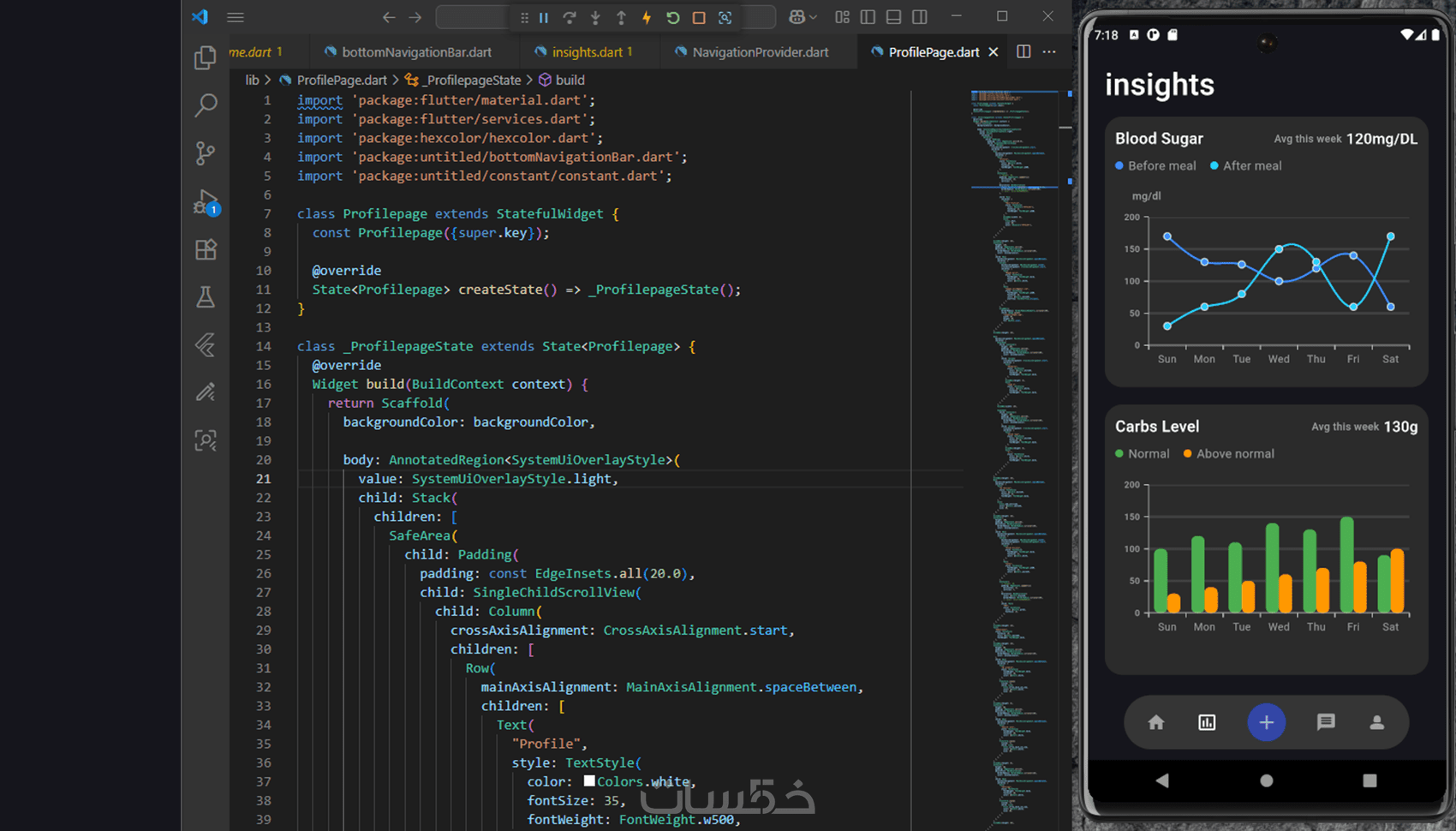Open the Source Control view
Screen dimensions: 1456x831
coord(205,153)
